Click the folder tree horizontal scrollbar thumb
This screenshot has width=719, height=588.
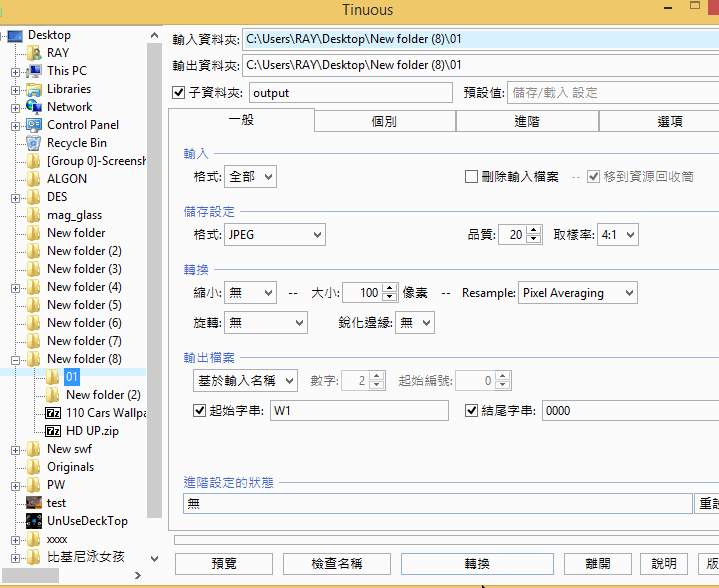click(x=30, y=575)
